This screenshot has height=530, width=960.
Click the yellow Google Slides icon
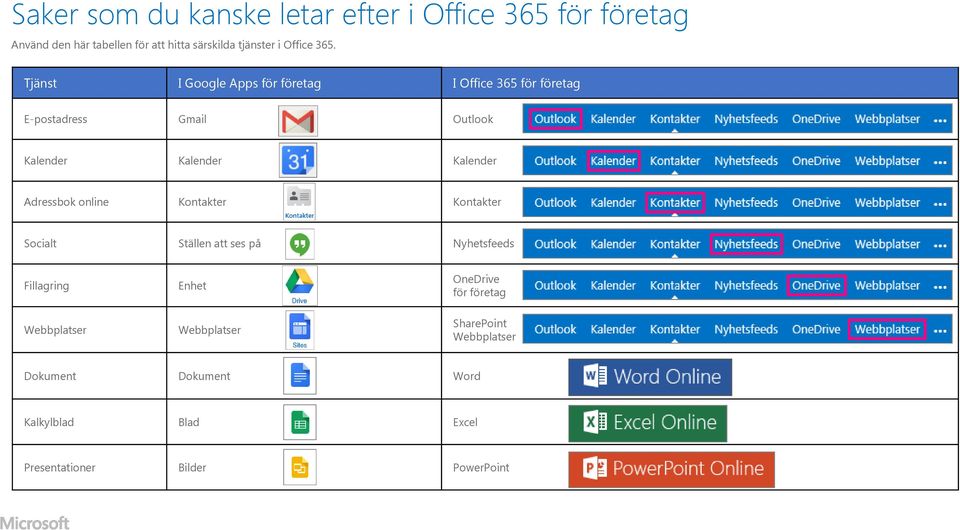click(x=300, y=468)
